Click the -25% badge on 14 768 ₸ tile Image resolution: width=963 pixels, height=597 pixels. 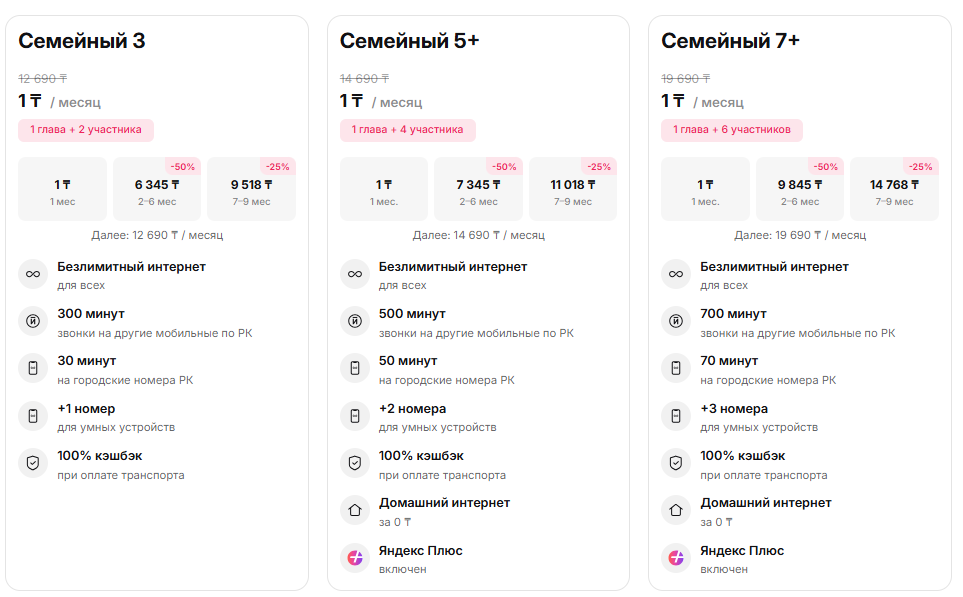[x=920, y=167]
